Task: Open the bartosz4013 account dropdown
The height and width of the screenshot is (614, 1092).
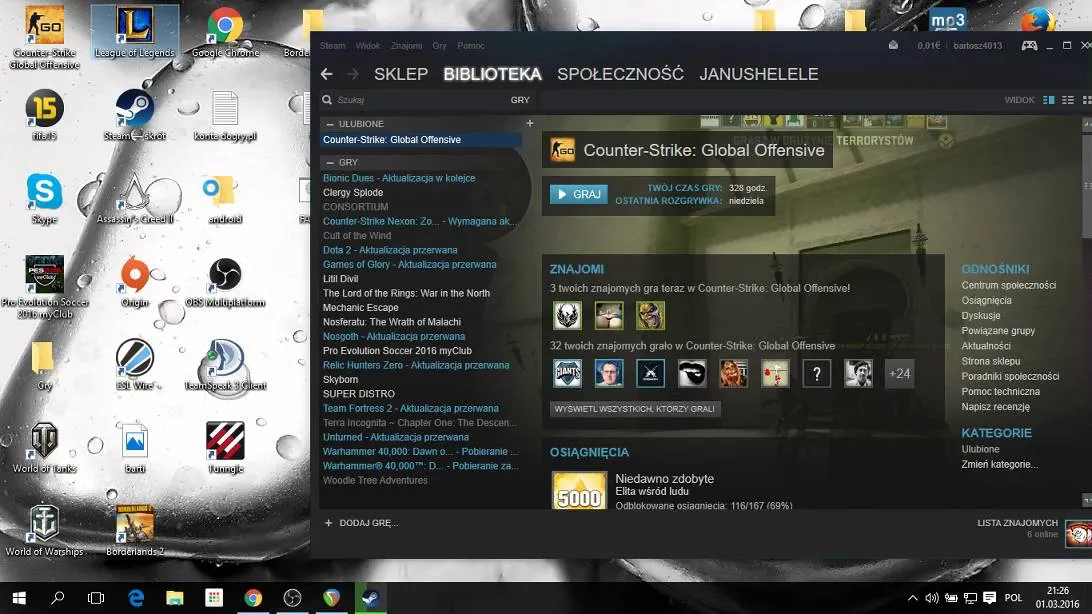Action: click(977, 46)
